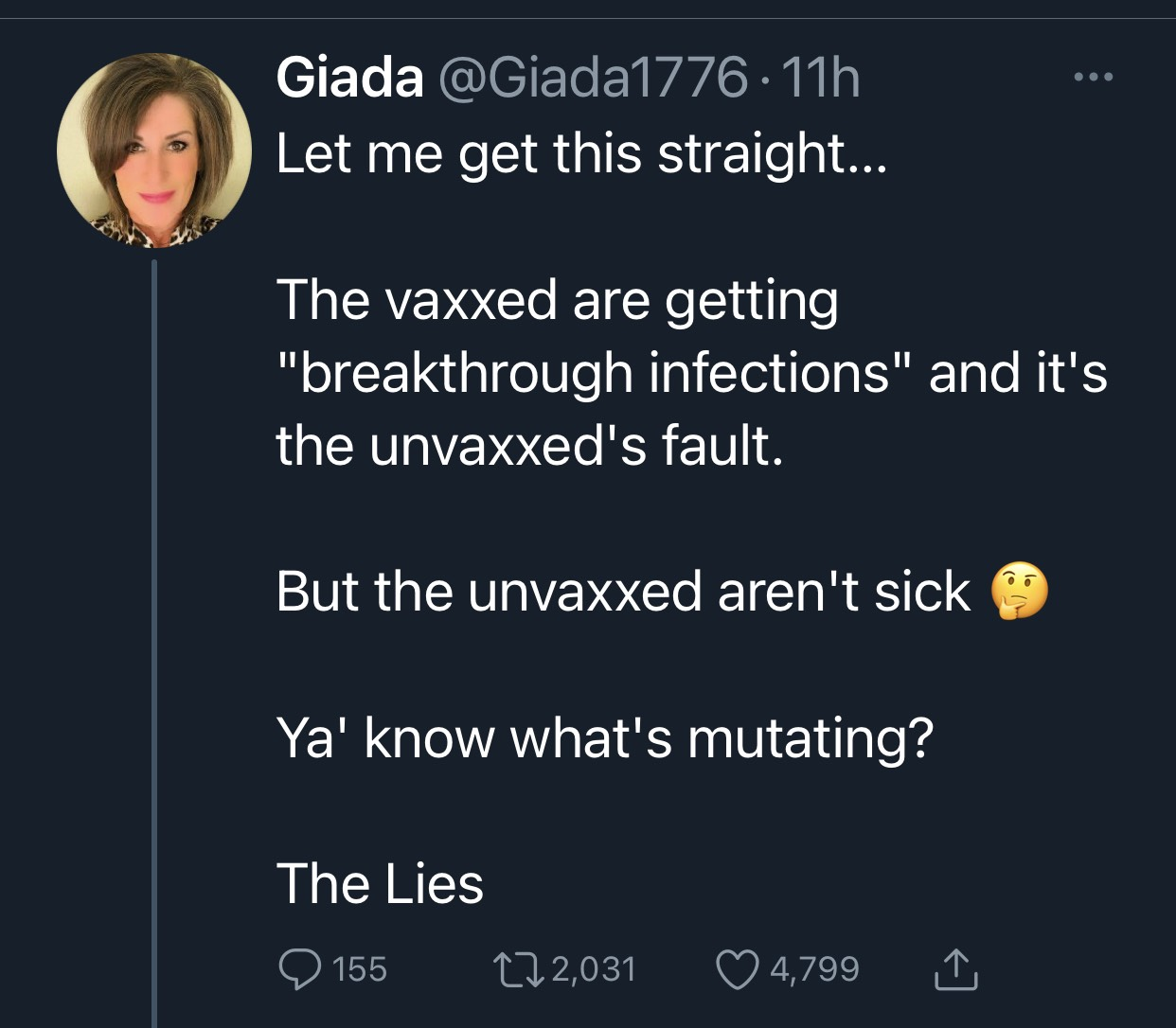Click the 11h timestamp
Image resolution: width=1176 pixels, height=1028 pixels.
coord(820,77)
